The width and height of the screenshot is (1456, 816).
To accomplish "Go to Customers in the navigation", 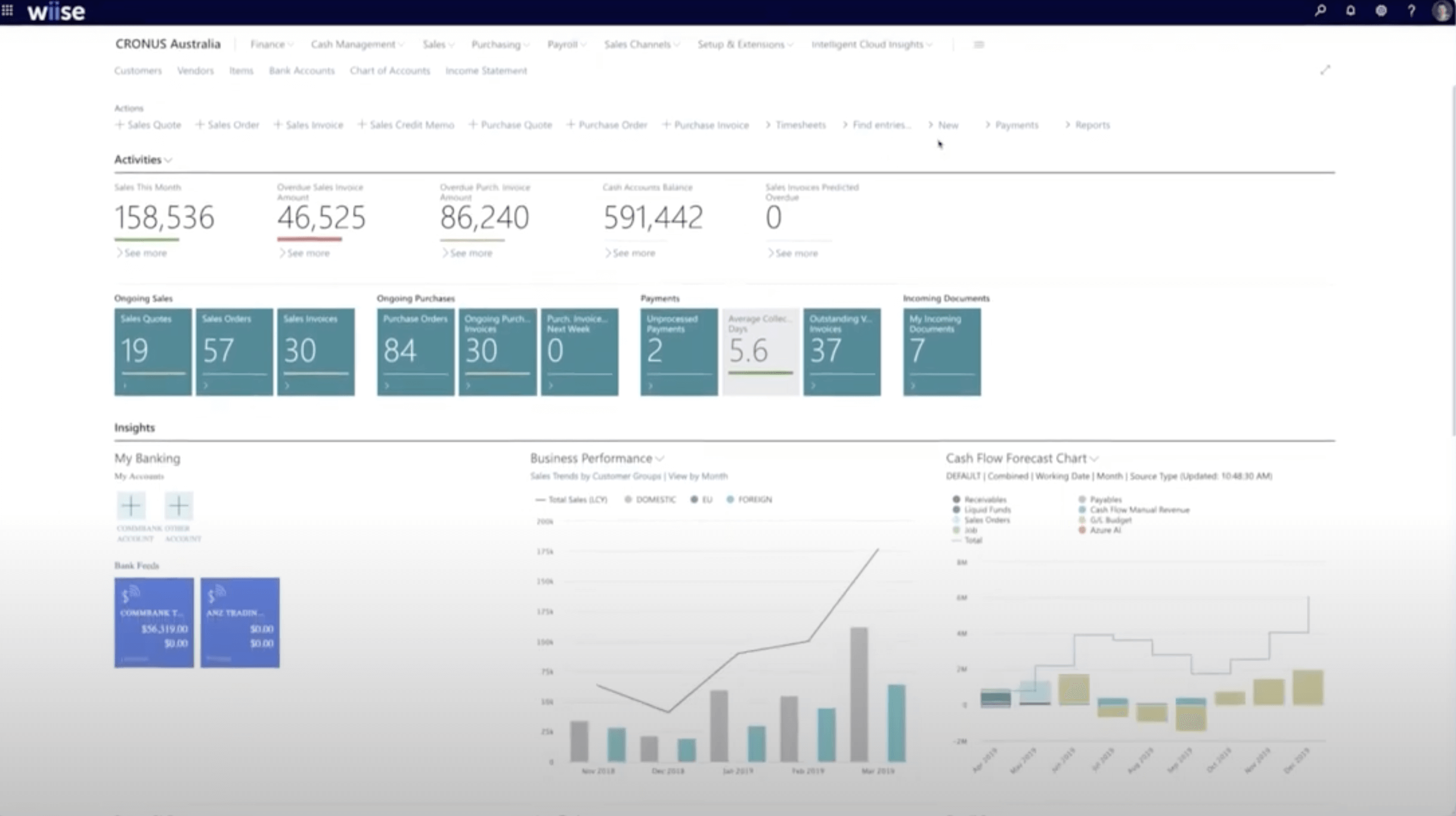I will [x=138, y=70].
